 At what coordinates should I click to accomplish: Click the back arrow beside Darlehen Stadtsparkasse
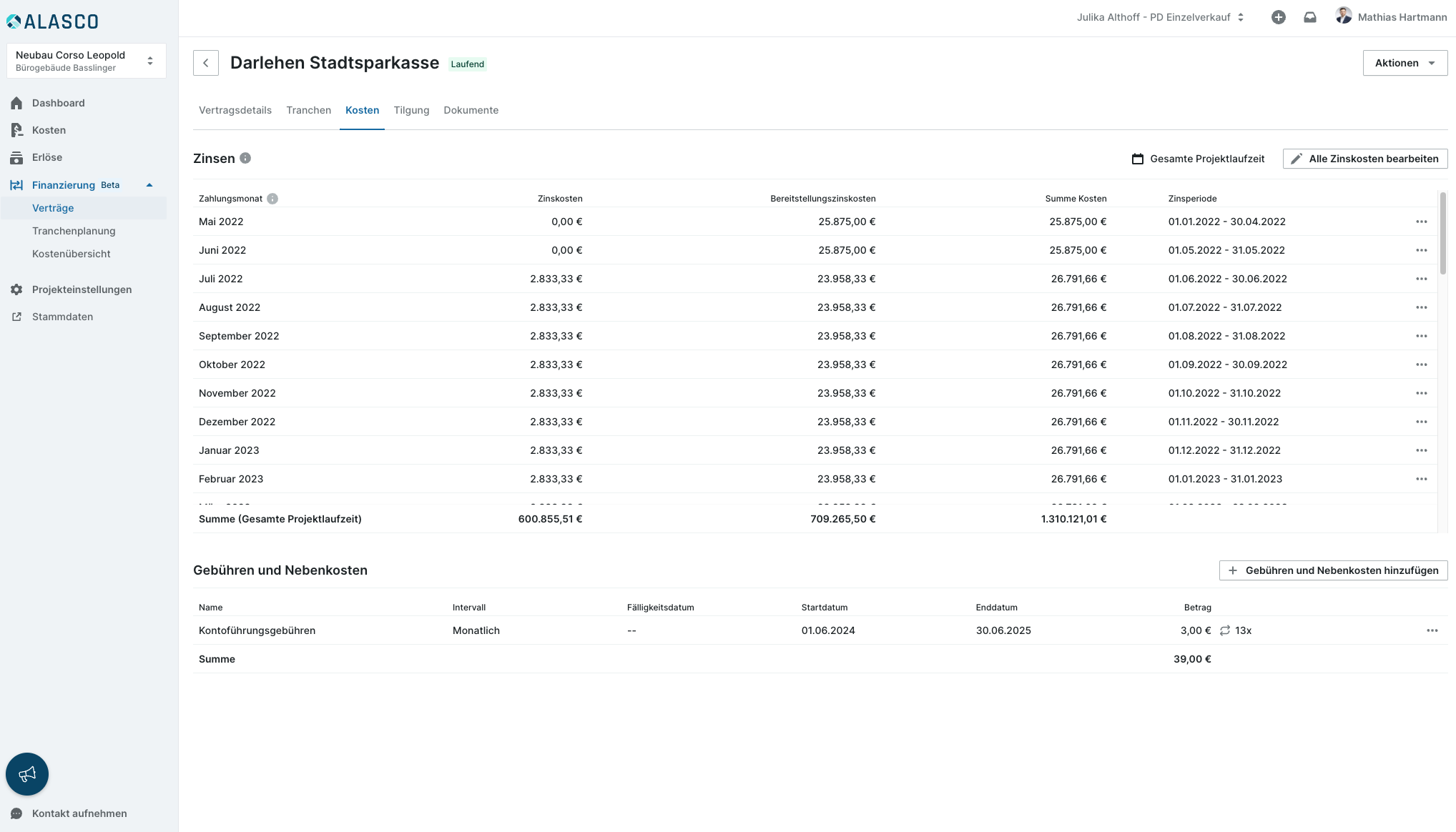(206, 63)
